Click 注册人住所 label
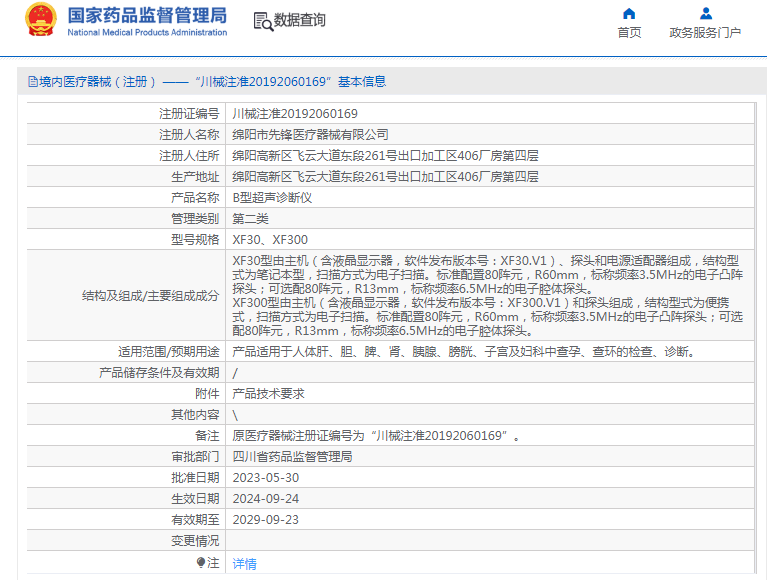This screenshot has width=767, height=580. coord(189,156)
